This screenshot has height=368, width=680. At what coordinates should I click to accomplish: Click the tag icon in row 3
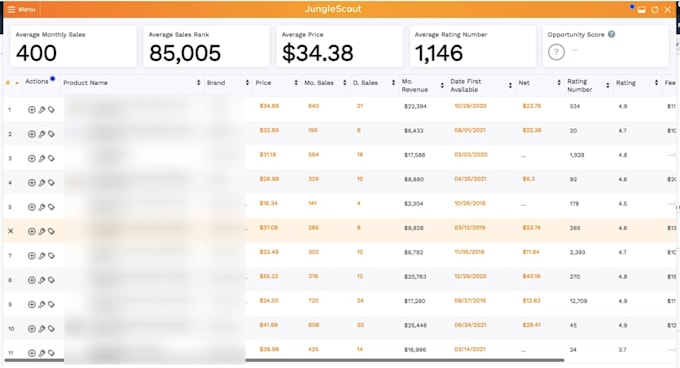pyautogui.click(x=51, y=158)
